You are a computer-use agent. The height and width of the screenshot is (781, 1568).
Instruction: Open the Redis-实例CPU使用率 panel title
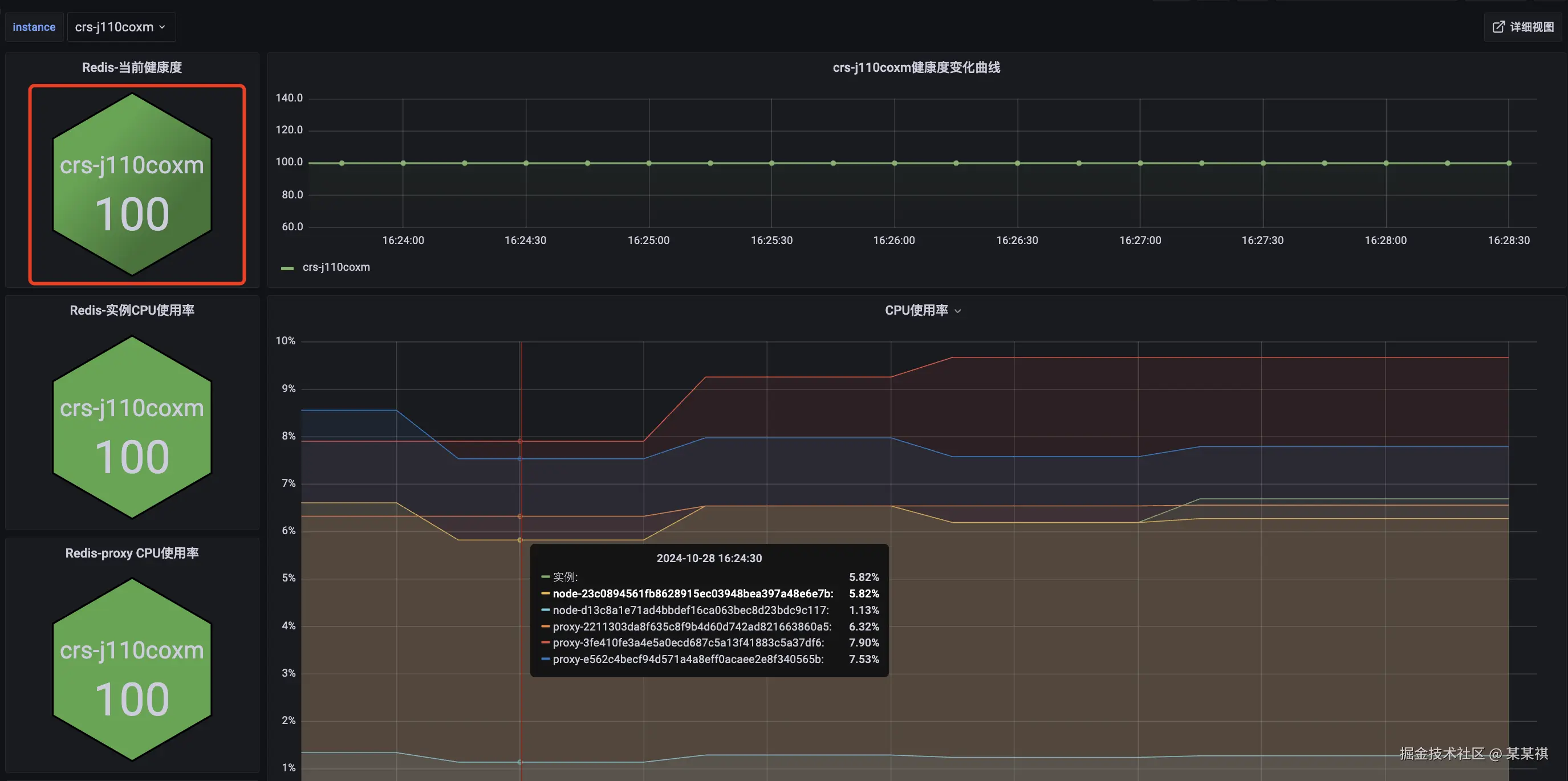[132, 311]
